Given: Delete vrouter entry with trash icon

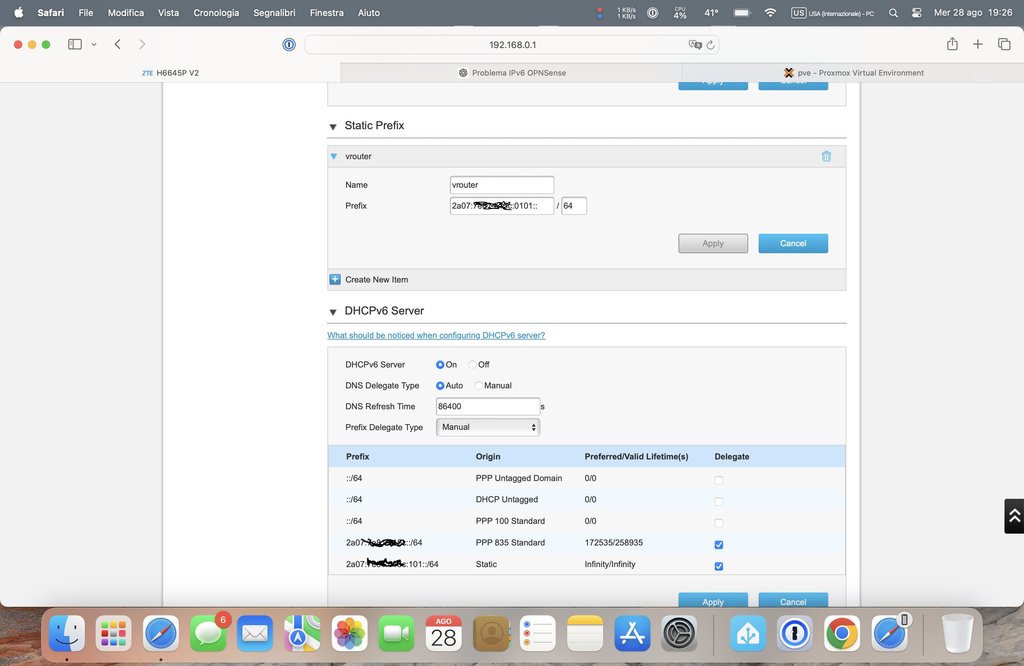Looking at the screenshot, I should point(826,156).
